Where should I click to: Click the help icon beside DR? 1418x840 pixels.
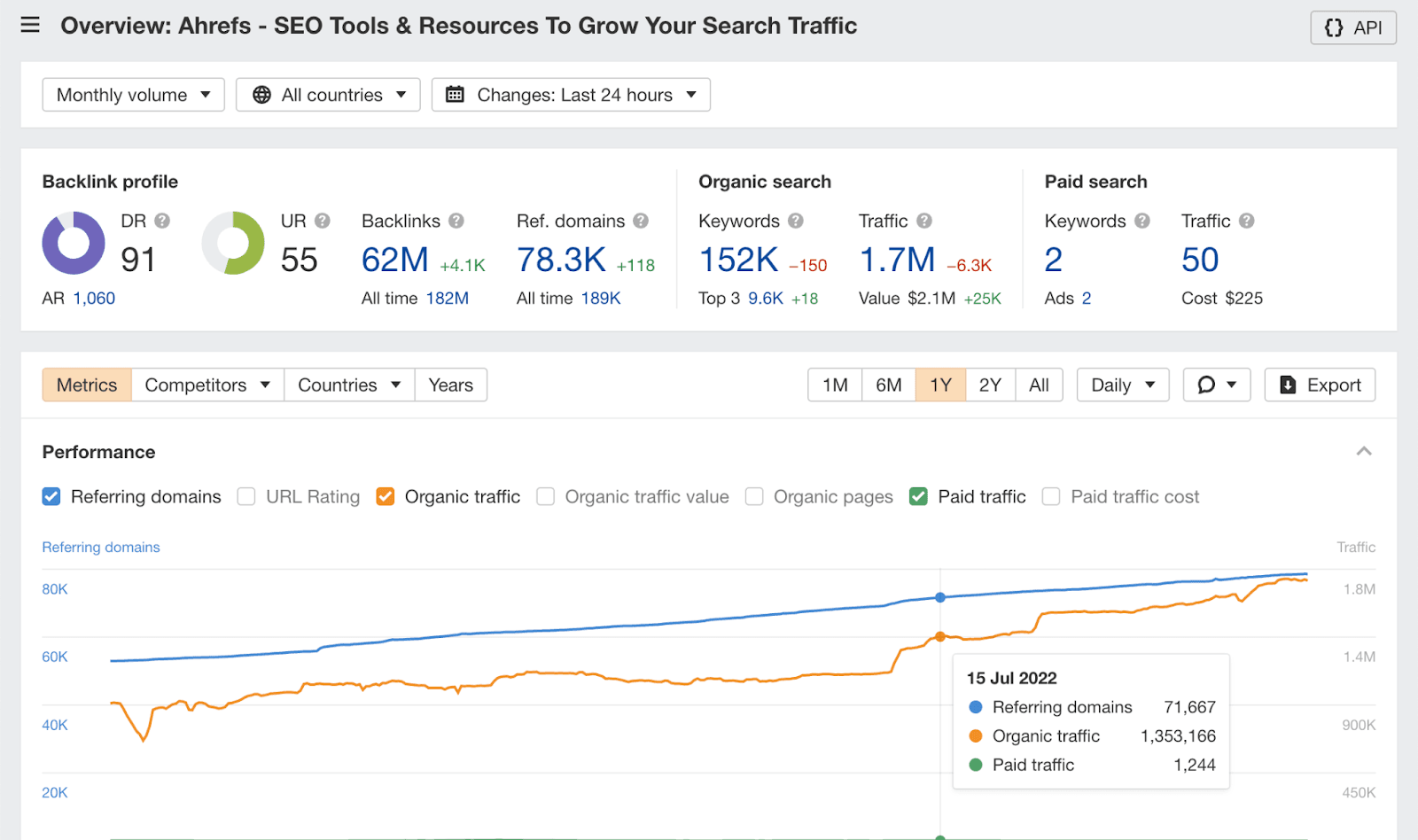[x=162, y=221]
